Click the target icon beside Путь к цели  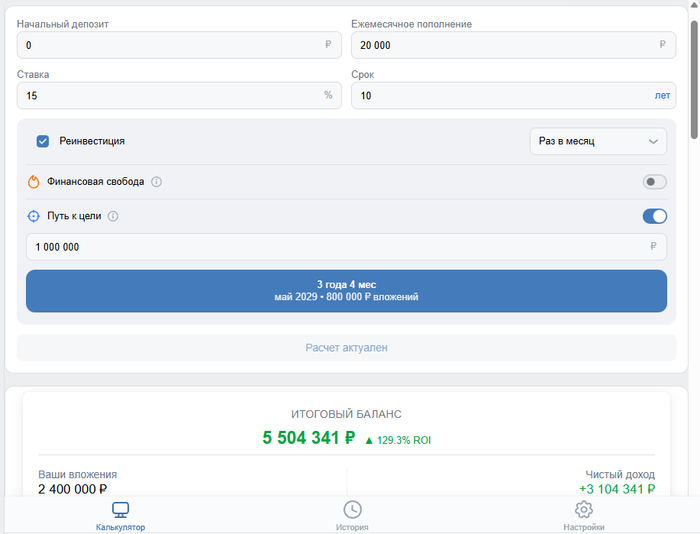point(33,216)
